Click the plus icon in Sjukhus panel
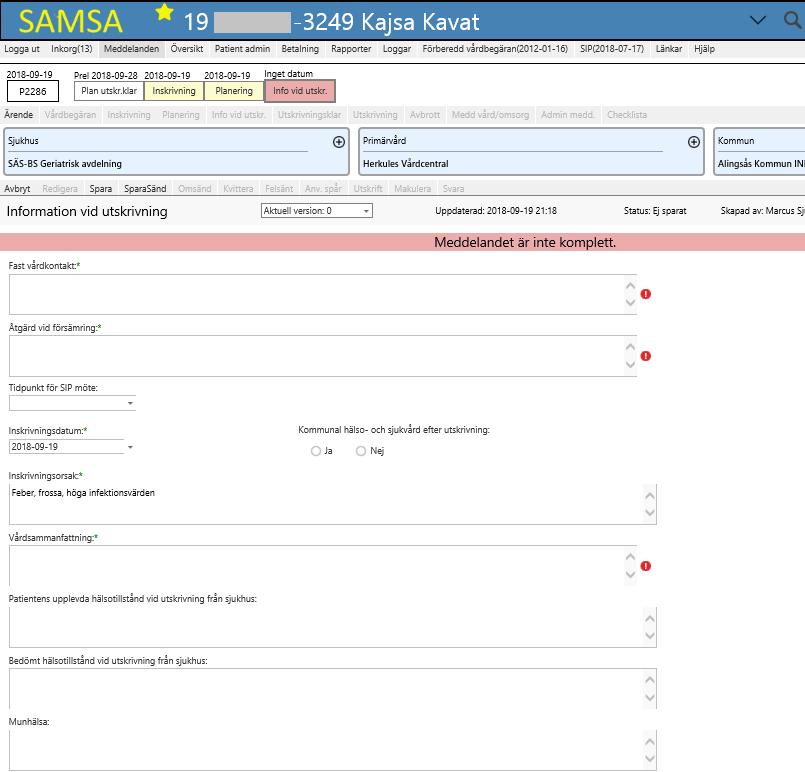The height and width of the screenshot is (772, 805). [339, 142]
